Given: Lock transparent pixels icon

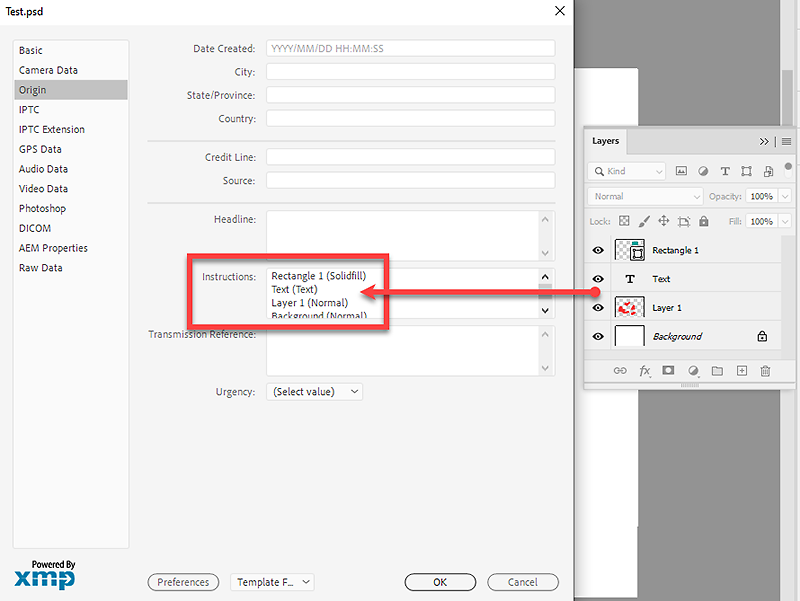Looking at the screenshot, I should (624, 221).
